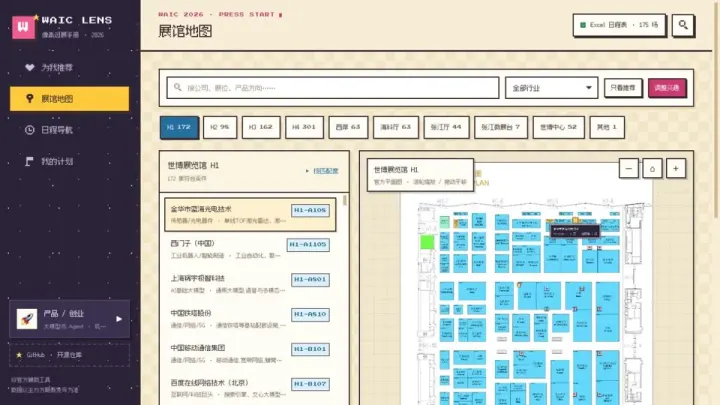Select the 西门子（中国） exhibitor row

coord(250,249)
